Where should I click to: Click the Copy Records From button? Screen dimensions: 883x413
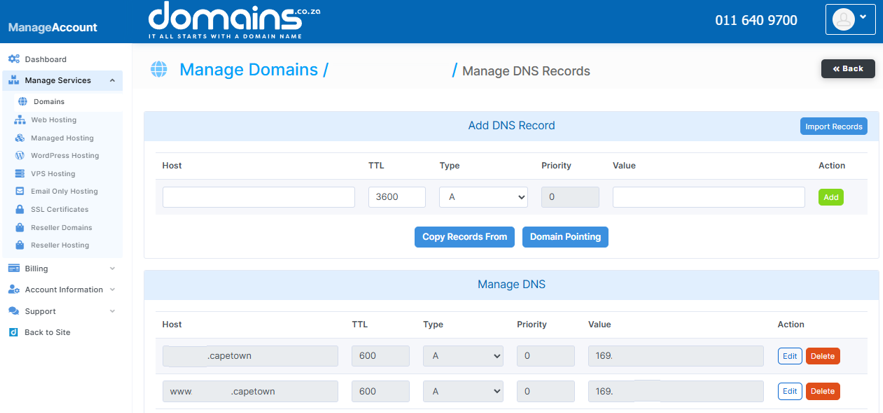[x=464, y=237]
